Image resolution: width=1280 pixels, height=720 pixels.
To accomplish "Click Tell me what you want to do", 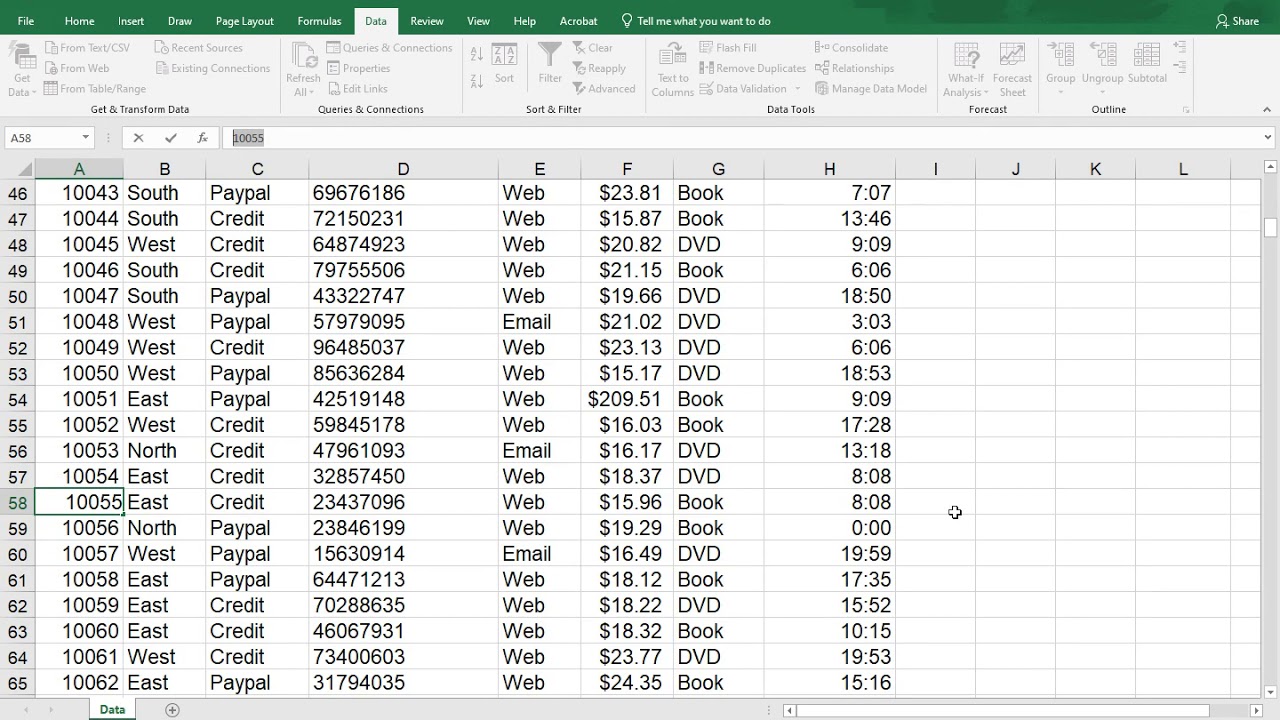I will click(x=696, y=21).
